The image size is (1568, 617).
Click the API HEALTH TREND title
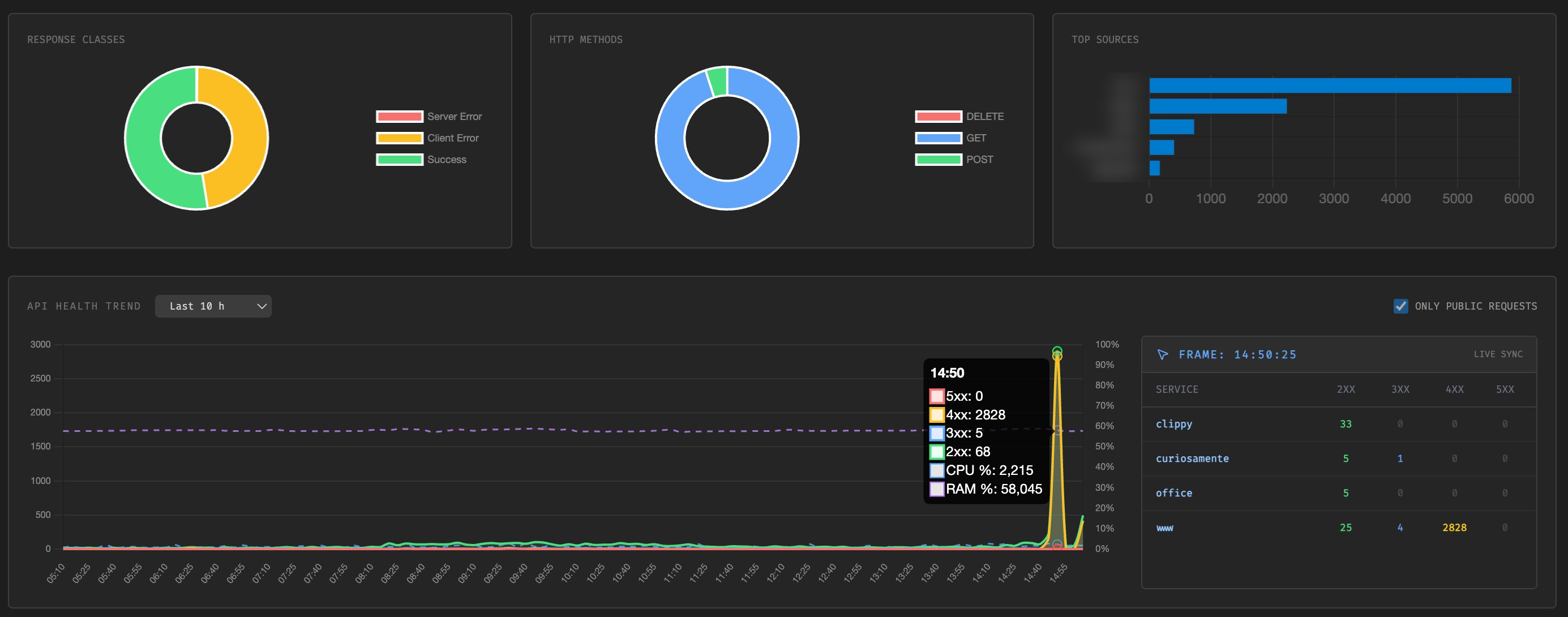tap(84, 306)
